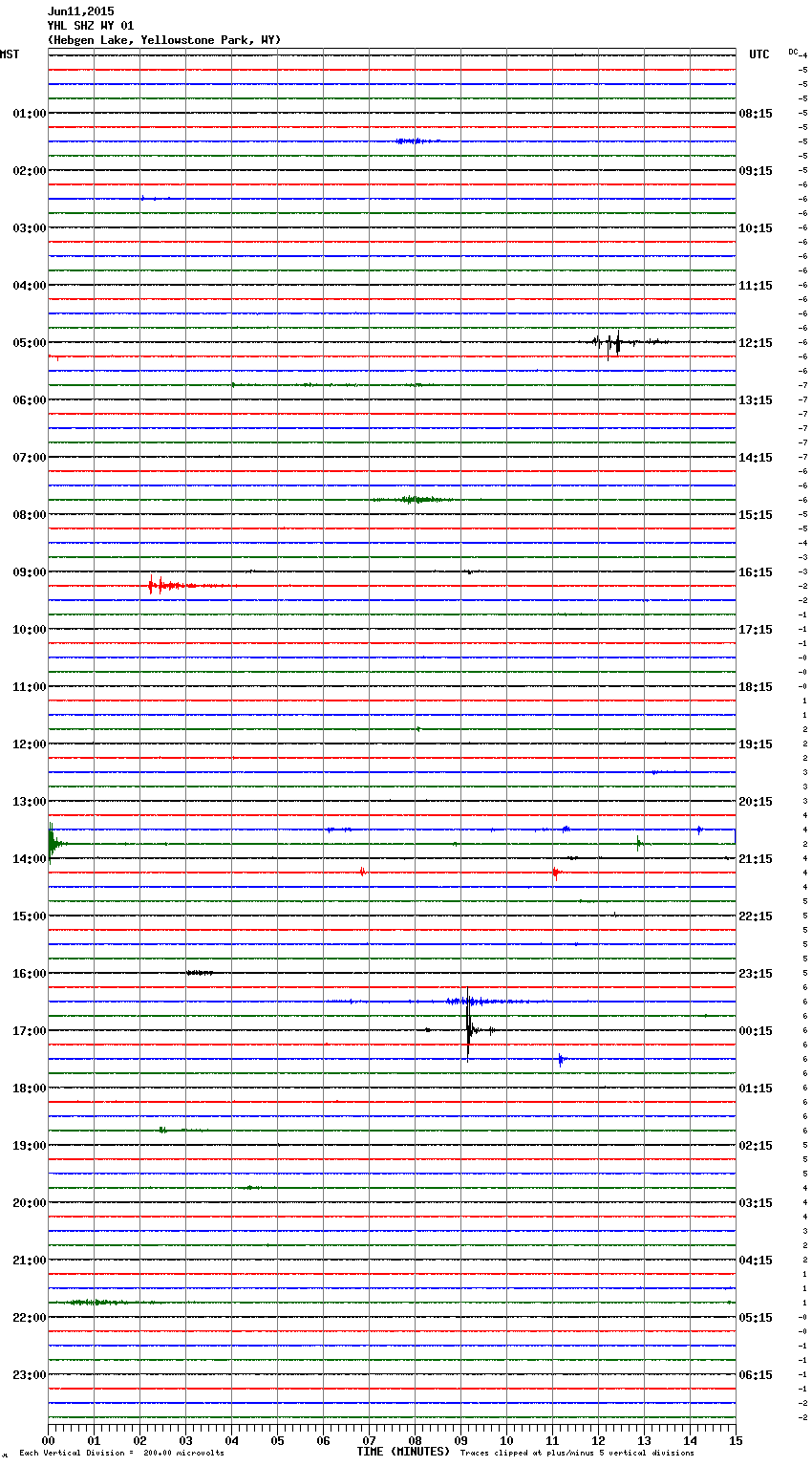Click minute tick label 13 on bottom axis
The image size is (812, 1466).
(x=644, y=1440)
